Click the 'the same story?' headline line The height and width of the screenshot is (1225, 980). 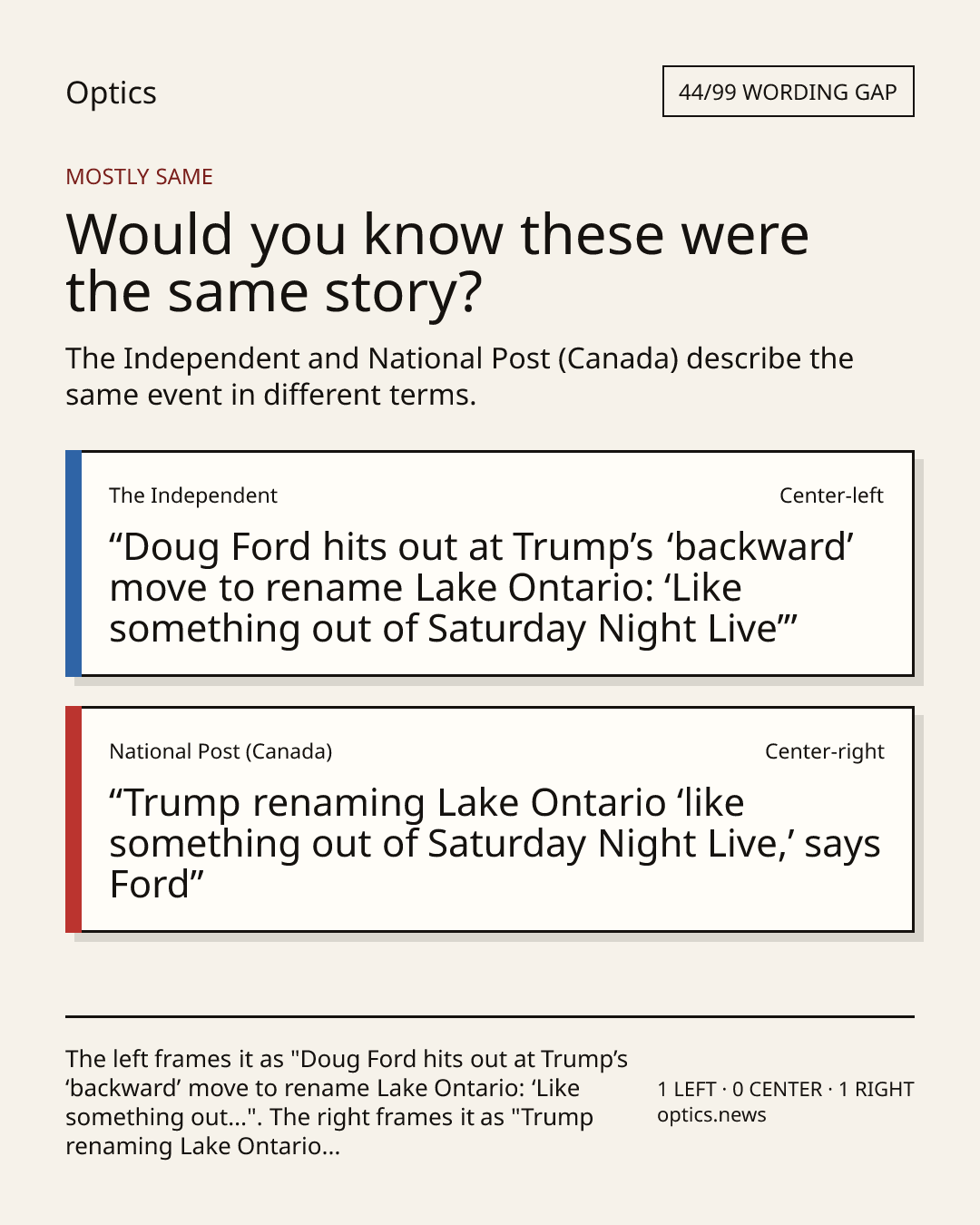pyautogui.click(x=274, y=292)
